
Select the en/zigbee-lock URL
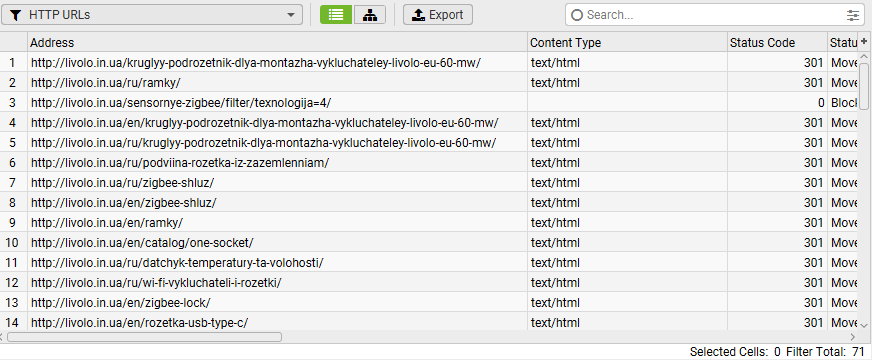point(121,303)
